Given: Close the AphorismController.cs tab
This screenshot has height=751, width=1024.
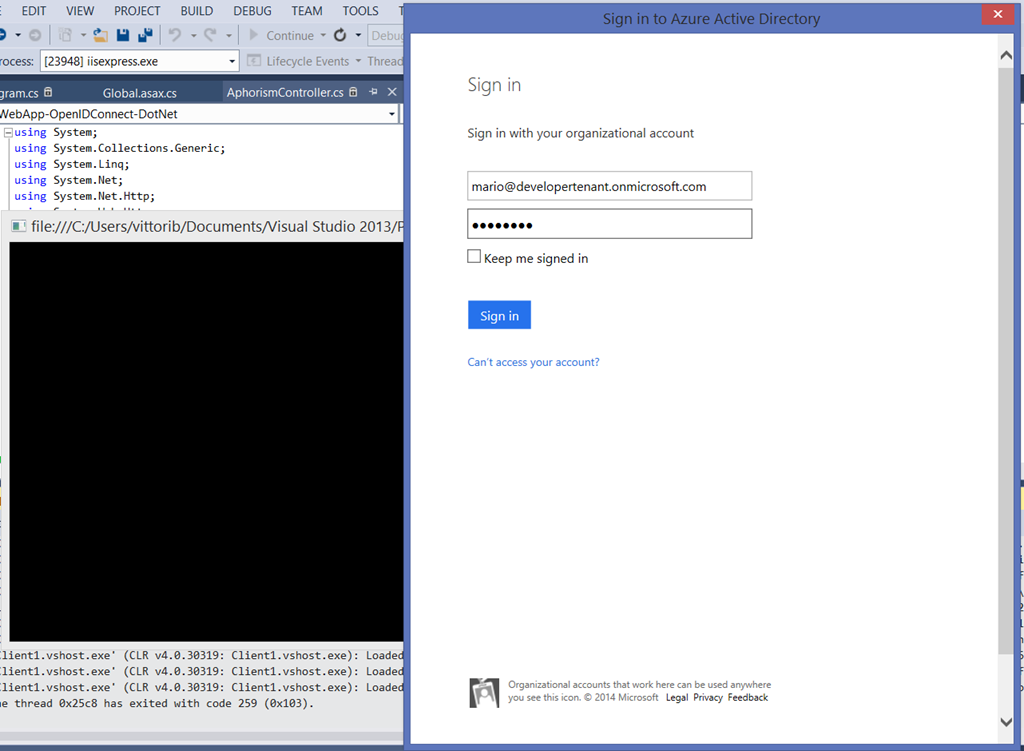Looking at the screenshot, I should coord(392,92).
